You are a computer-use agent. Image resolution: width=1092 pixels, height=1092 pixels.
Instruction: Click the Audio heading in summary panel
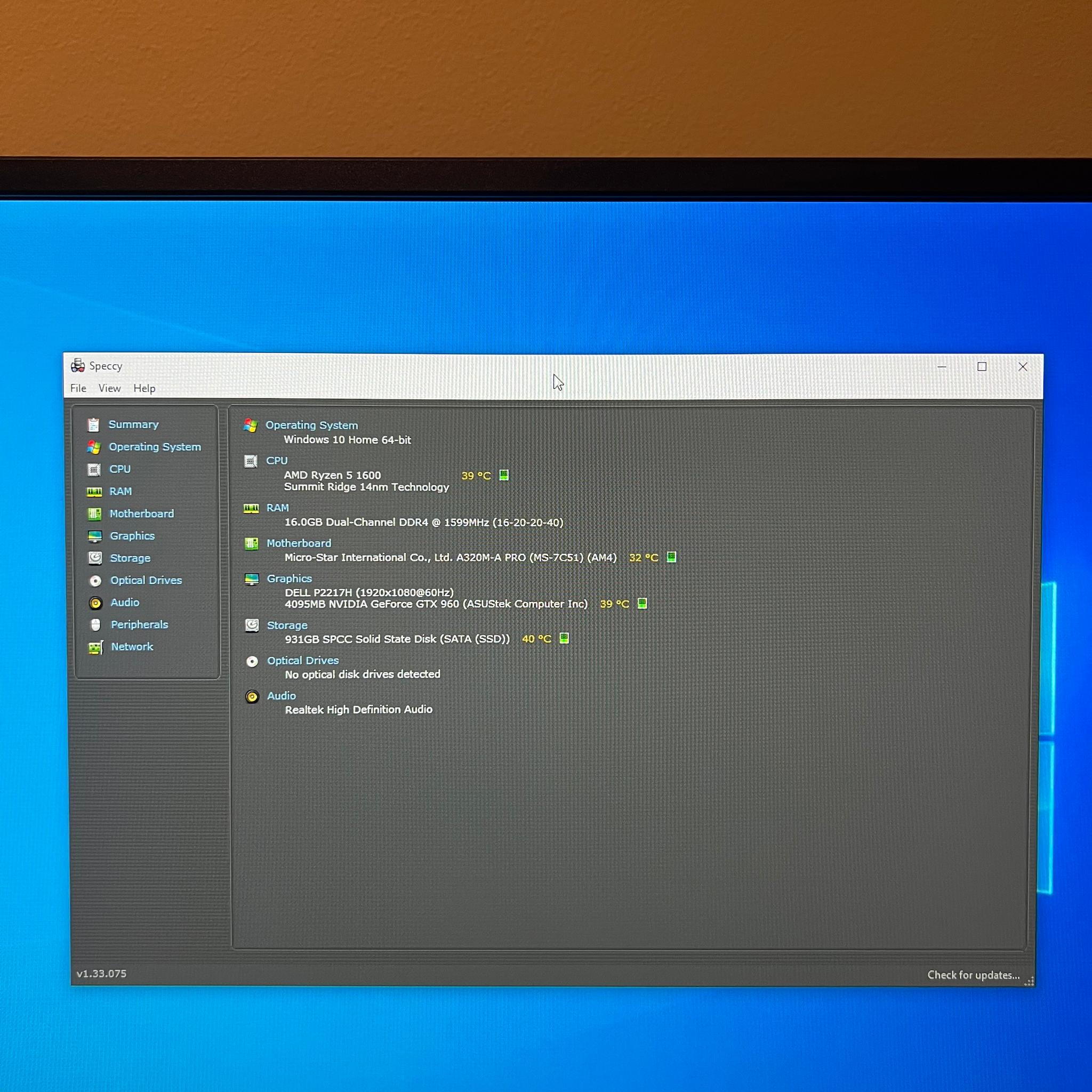click(x=282, y=696)
